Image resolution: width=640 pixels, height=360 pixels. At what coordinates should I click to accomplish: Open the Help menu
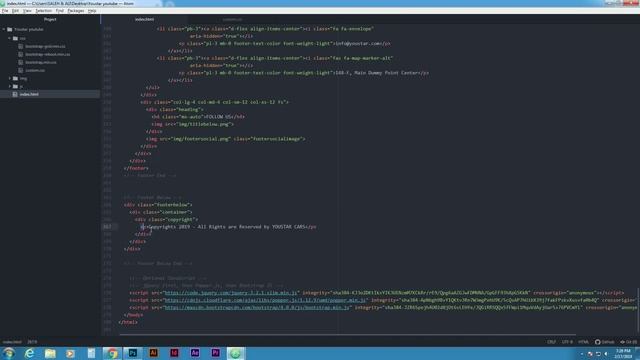(92, 11)
